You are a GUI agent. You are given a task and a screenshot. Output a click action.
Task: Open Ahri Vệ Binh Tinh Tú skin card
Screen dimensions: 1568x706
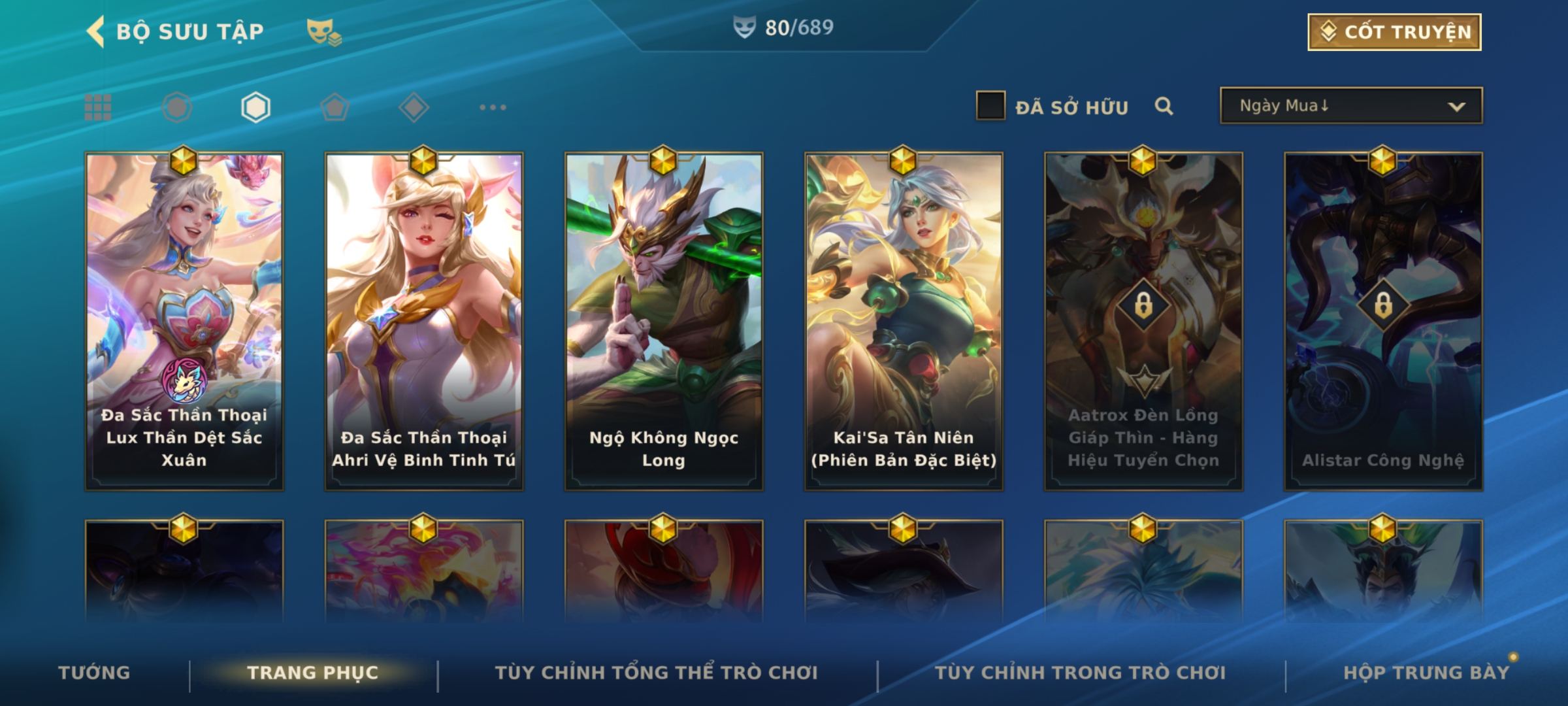(424, 321)
